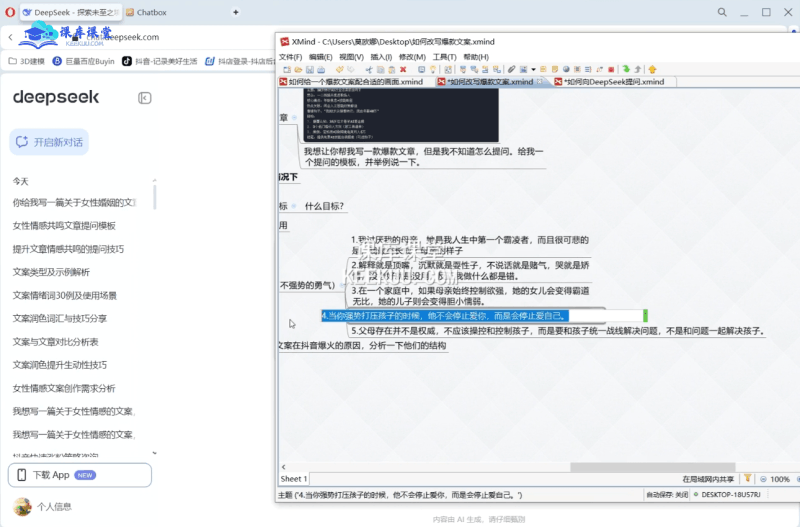Click the Redo icon in XMind toolbar
The height and width of the screenshot is (527, 800).
(x=351, y=69)
